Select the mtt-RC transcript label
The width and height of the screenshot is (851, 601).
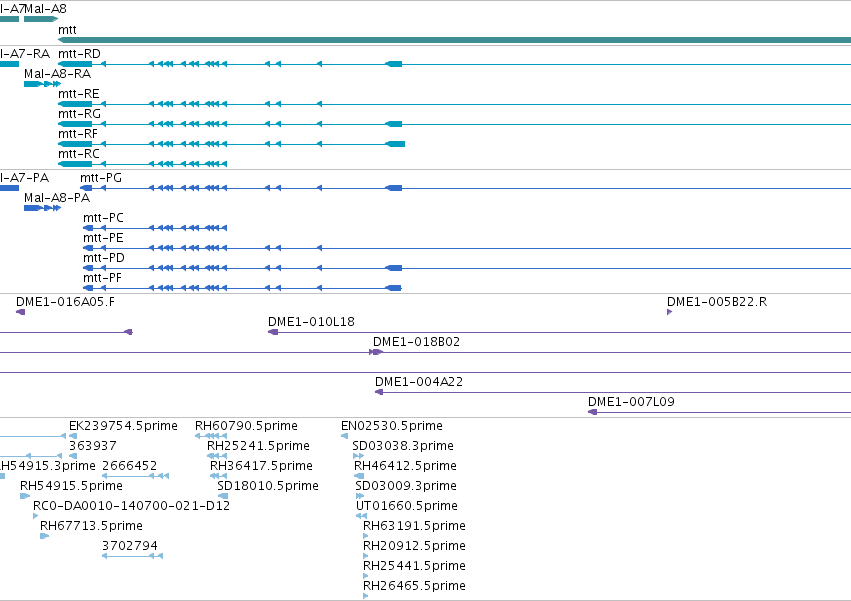tap(79, 154)
